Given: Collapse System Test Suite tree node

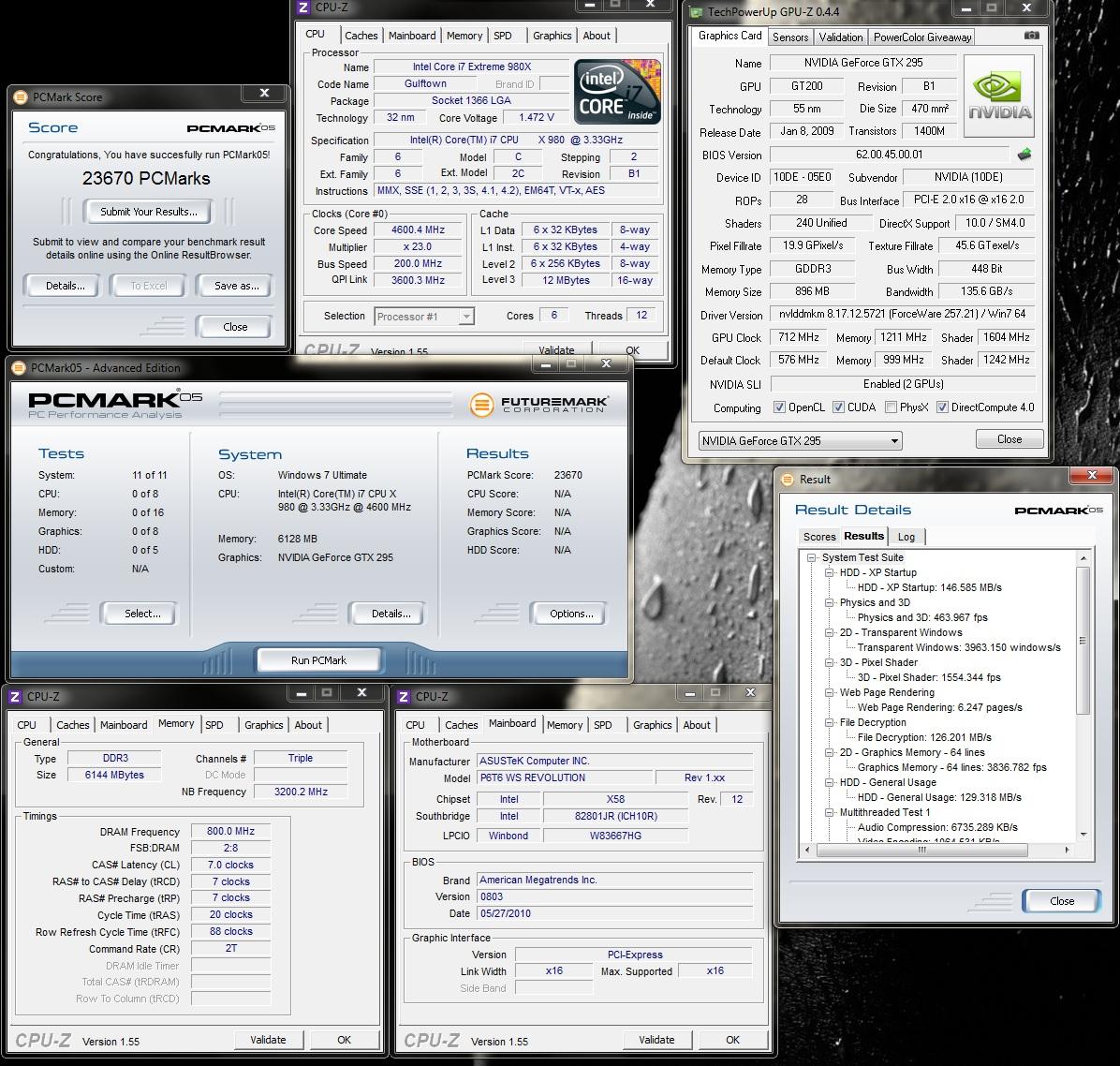Looking at the screenshot, I should 811,557.
